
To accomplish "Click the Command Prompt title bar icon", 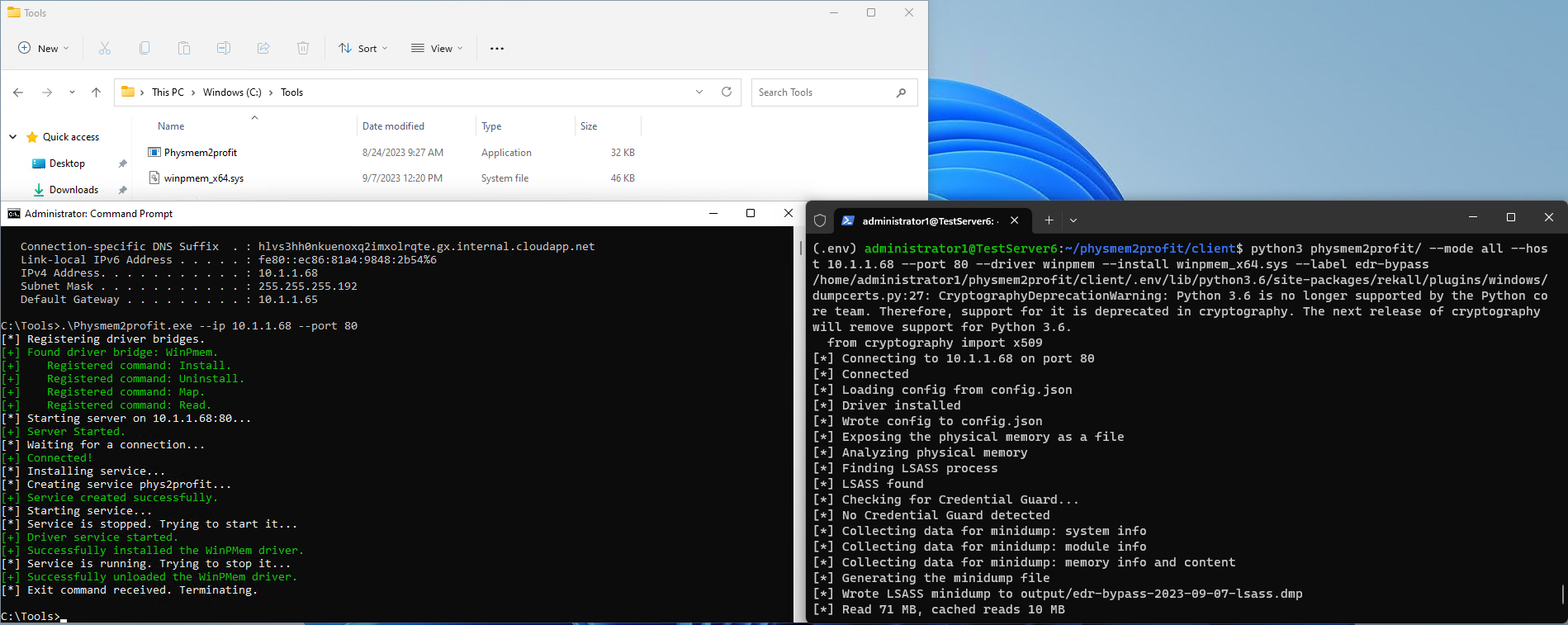I will click(x=14, y=214).
